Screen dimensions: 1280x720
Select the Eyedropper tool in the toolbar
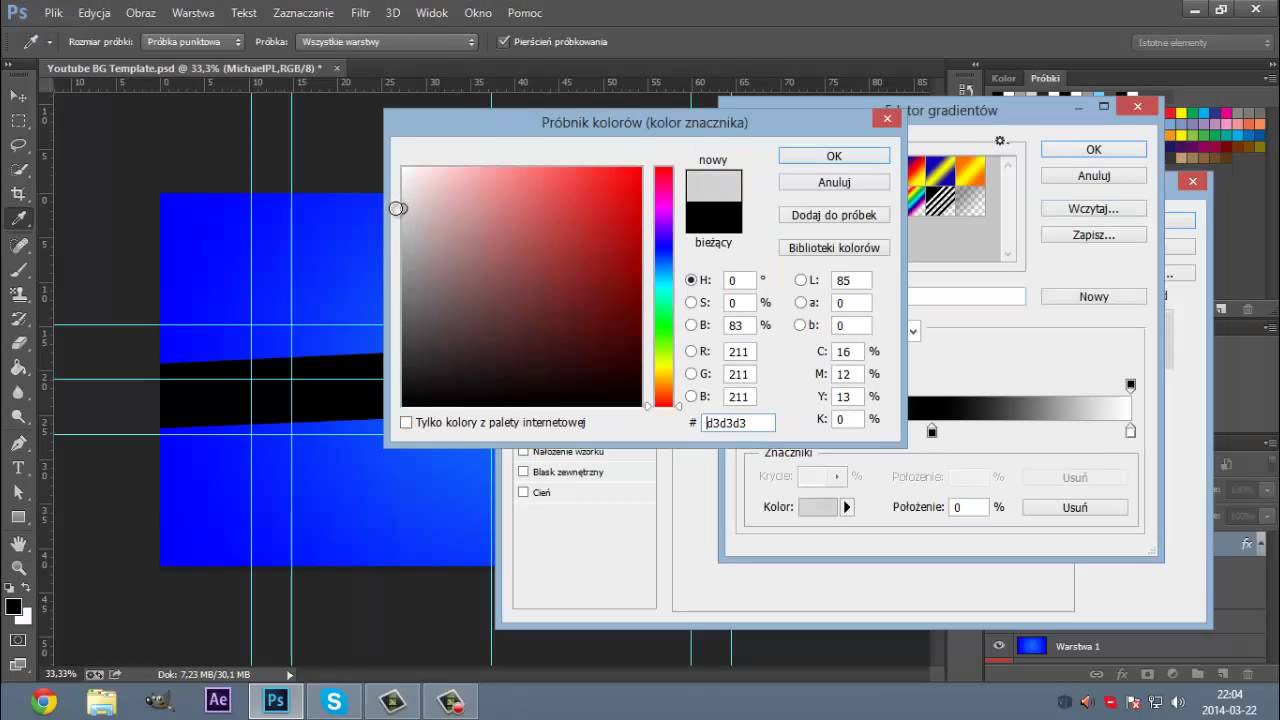click(x=18, y=219)
